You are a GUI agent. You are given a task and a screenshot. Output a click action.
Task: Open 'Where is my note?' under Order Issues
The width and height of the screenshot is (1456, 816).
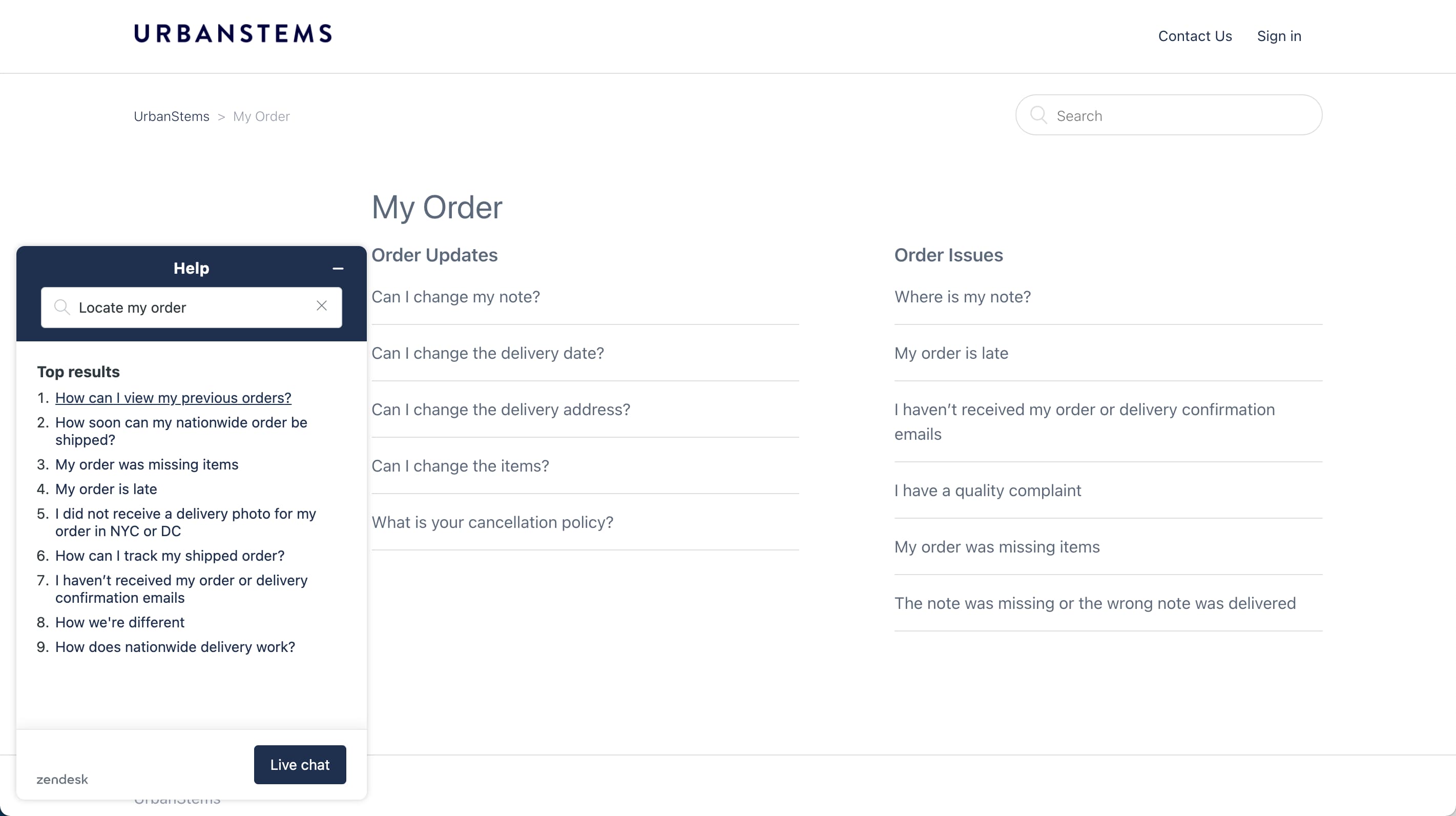[962, 296]
